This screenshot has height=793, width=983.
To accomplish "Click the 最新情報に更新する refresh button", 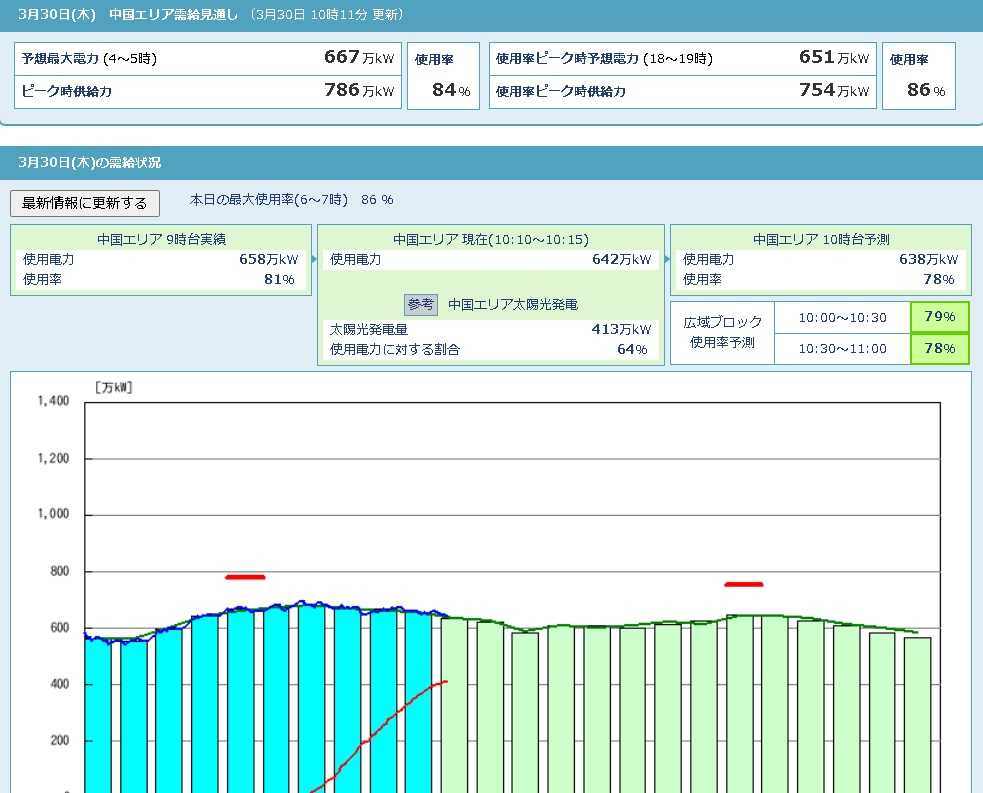I will [x=85, y=203].
